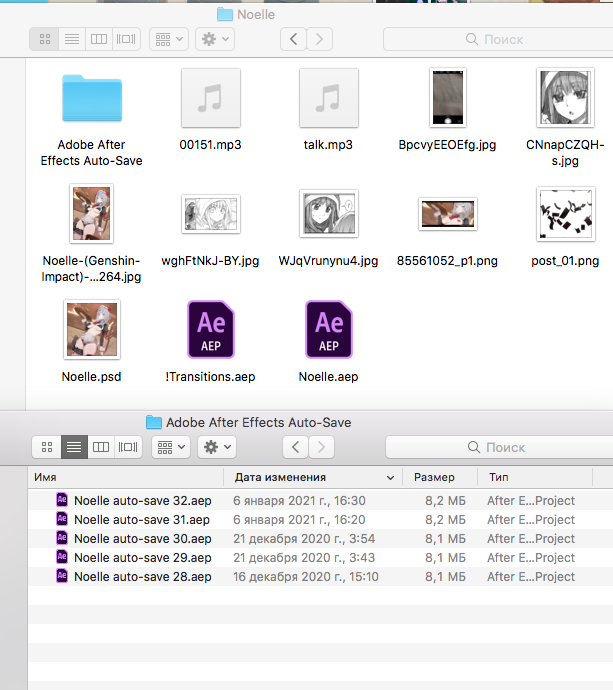Open item grouping dropdown in Noelle window

[x=169, y=39]
